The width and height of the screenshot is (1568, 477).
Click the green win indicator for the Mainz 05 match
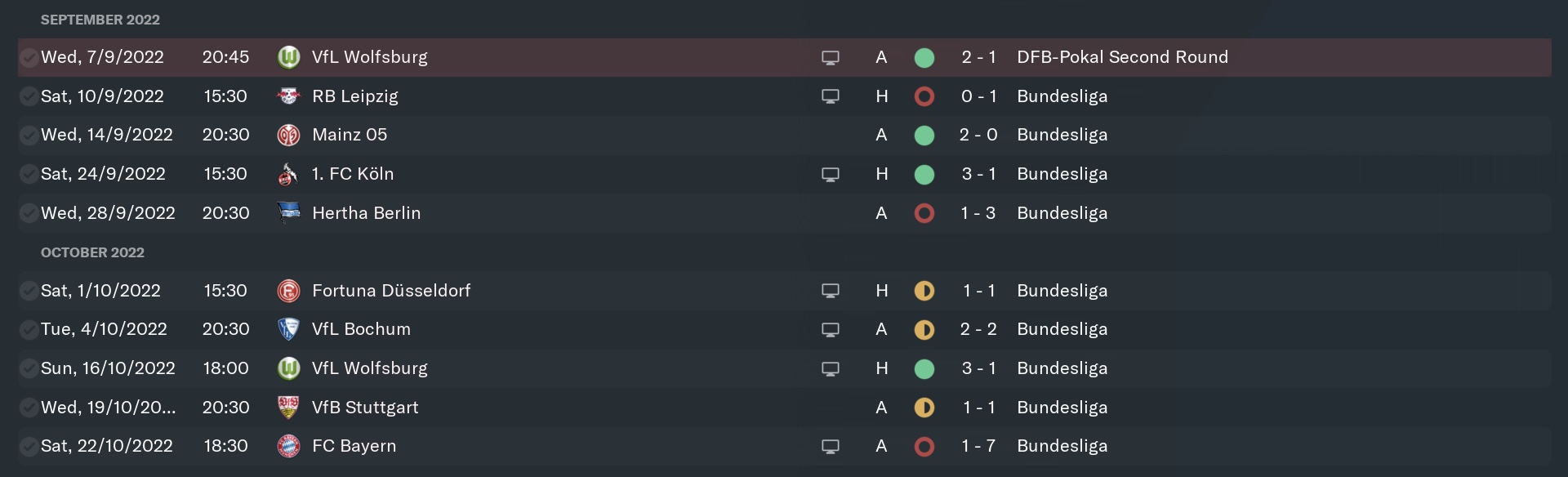click(924, 135)
